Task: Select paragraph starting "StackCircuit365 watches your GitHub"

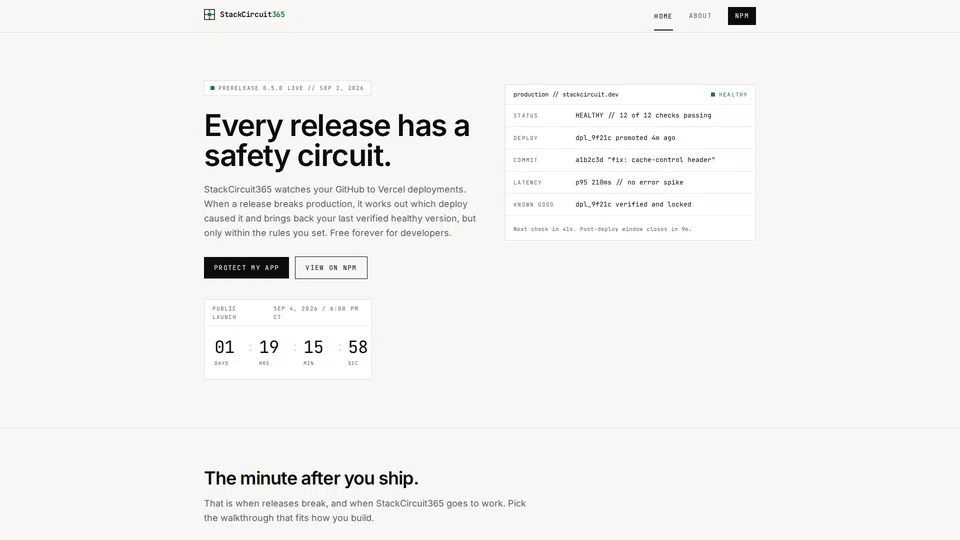Action: click(x=340, y=211)
